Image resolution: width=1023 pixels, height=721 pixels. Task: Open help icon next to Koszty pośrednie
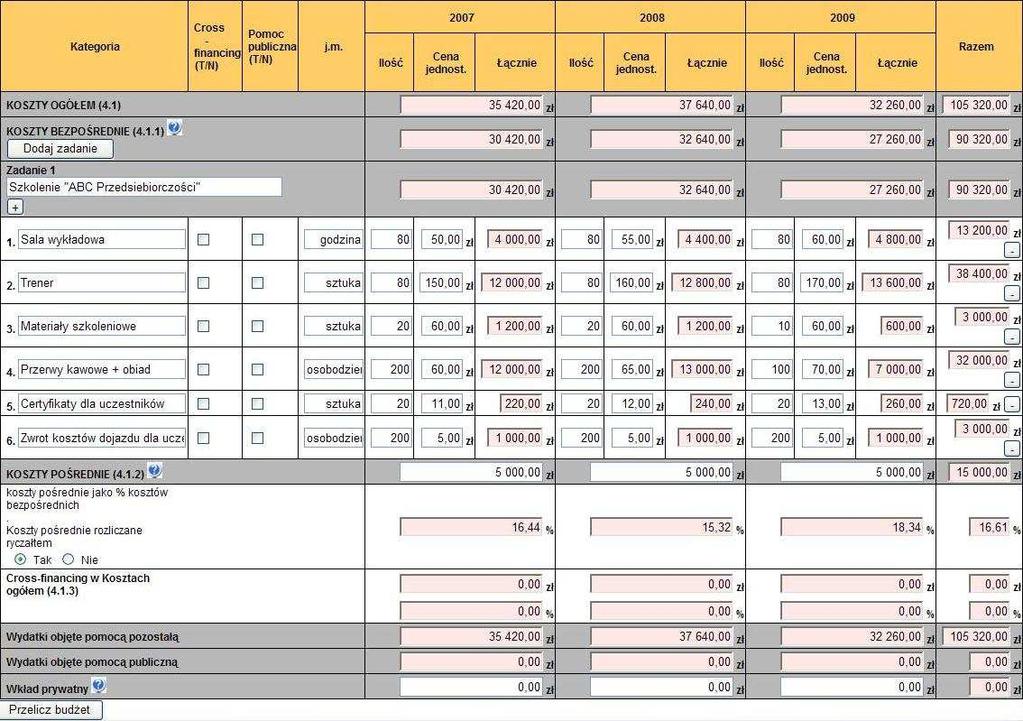[155, 470]
